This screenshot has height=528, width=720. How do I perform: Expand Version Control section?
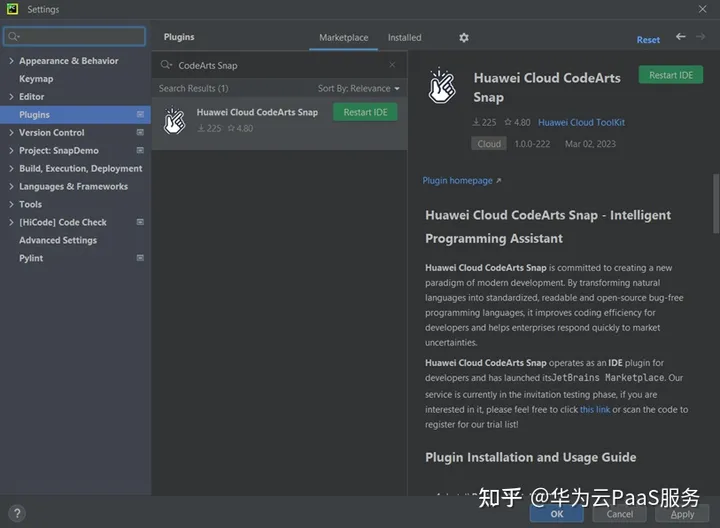[x=11, y=132]
